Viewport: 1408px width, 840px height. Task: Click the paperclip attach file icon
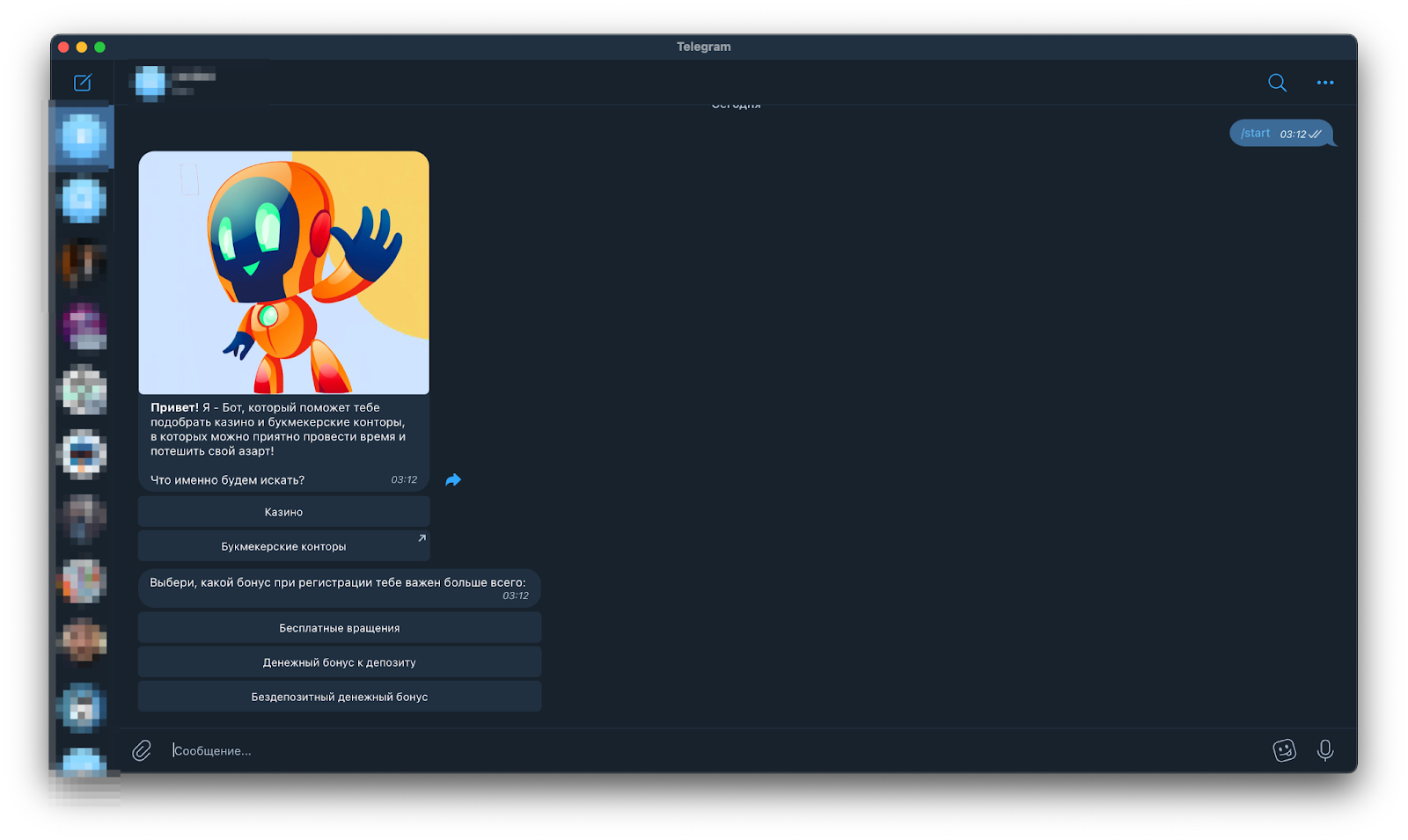coord(142,749)
